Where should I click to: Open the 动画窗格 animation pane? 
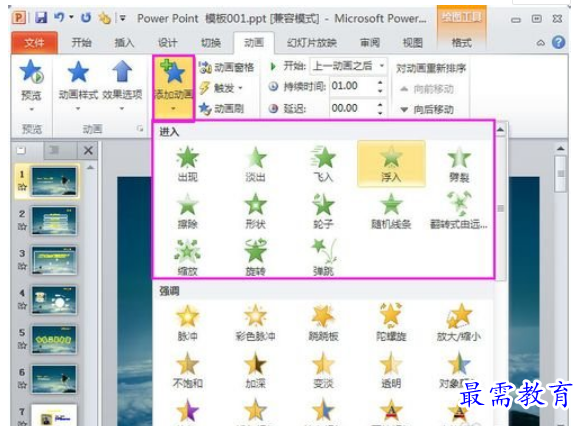(x=226, y=67)
